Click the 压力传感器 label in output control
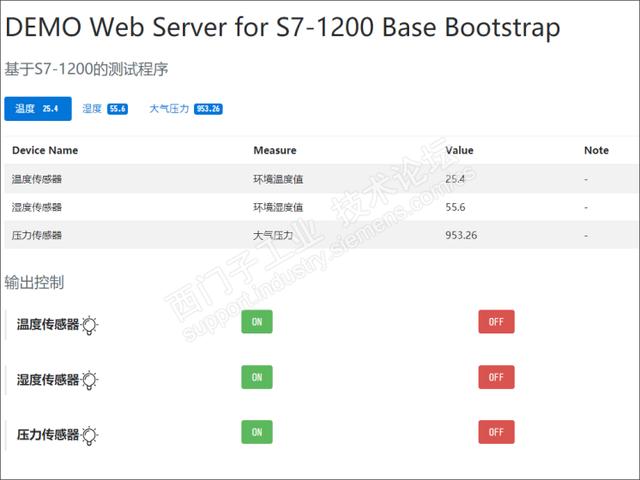This screenshot has width=640, height=480. [48, 435]
